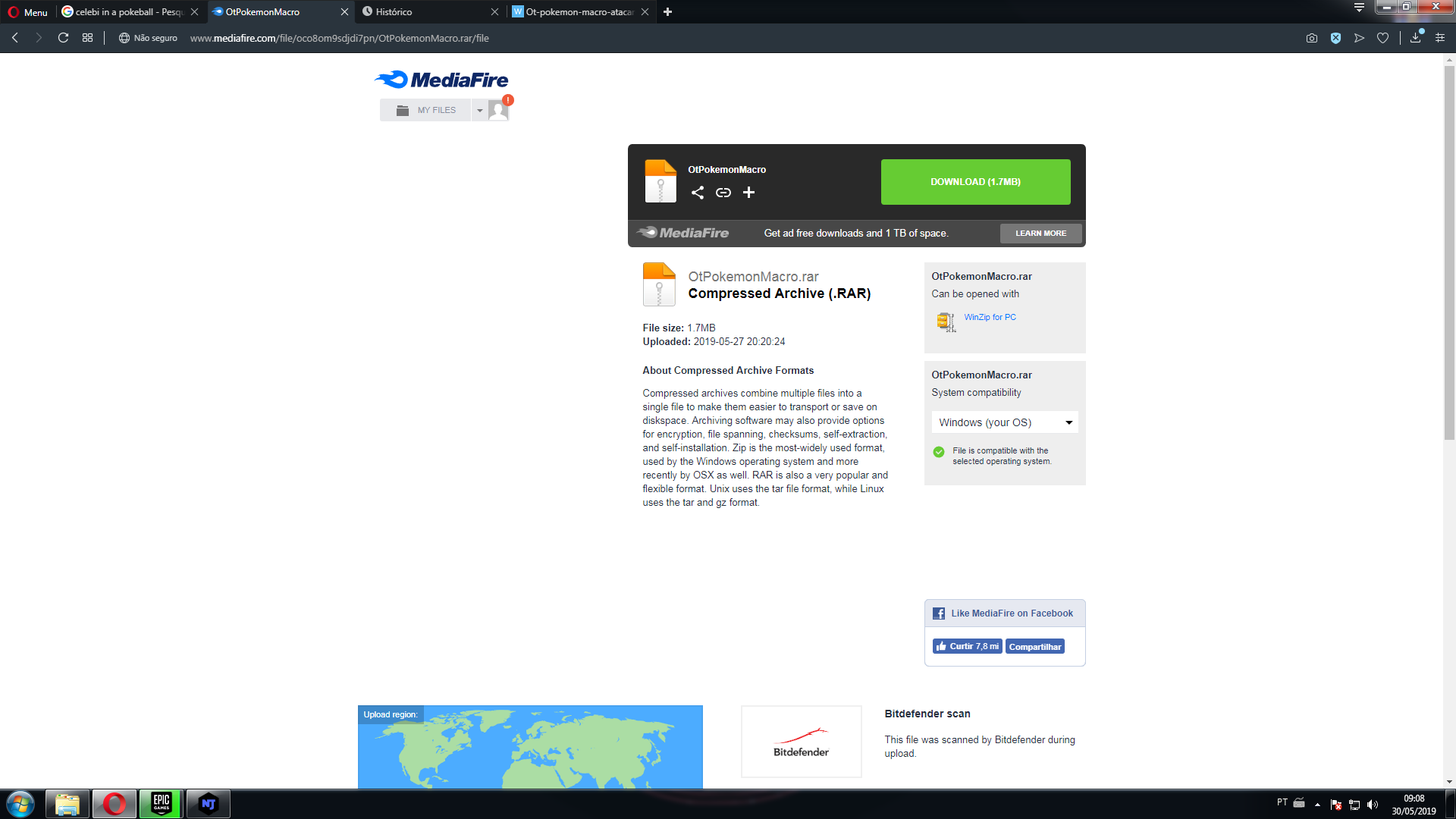This screenshot has width=1456, height=819.
Task: Open the Opera Menu button
Action: 28,12
